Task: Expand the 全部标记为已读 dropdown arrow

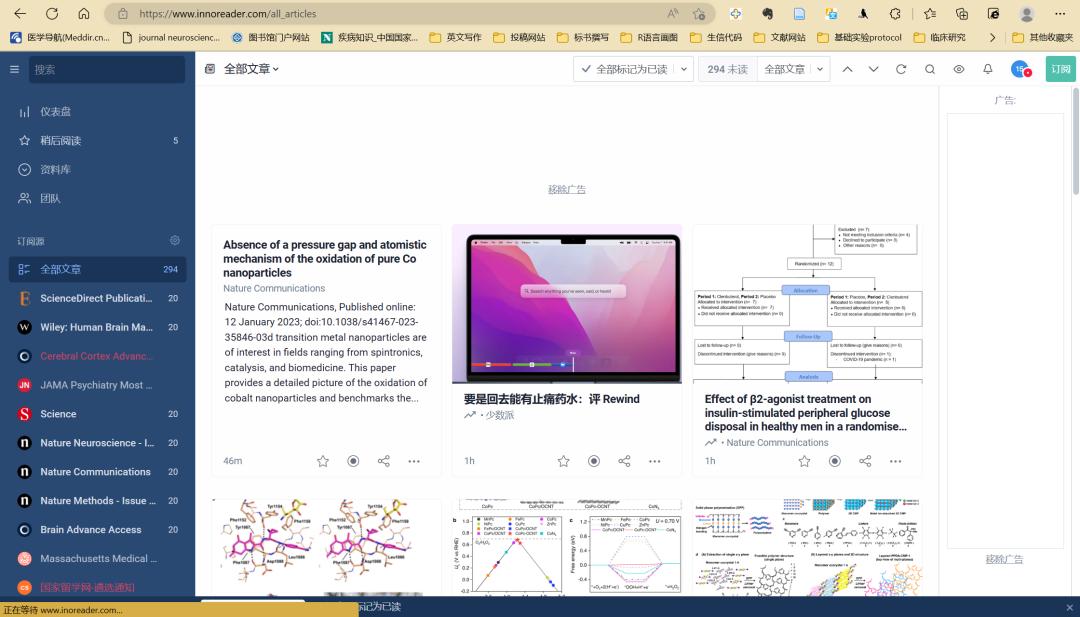Action: 684,69
